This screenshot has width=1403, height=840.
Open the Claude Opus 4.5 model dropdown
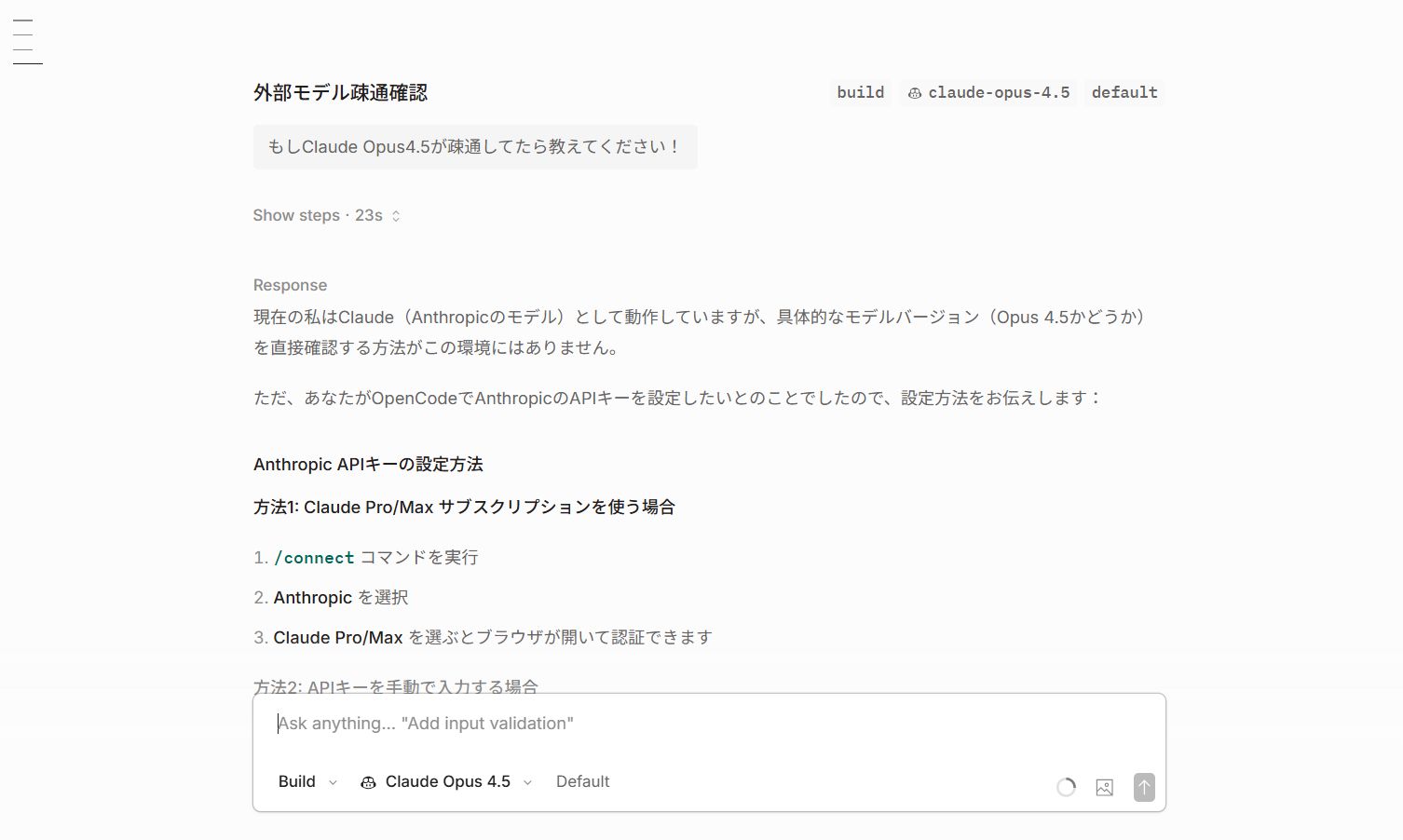(x=446, y=781)
